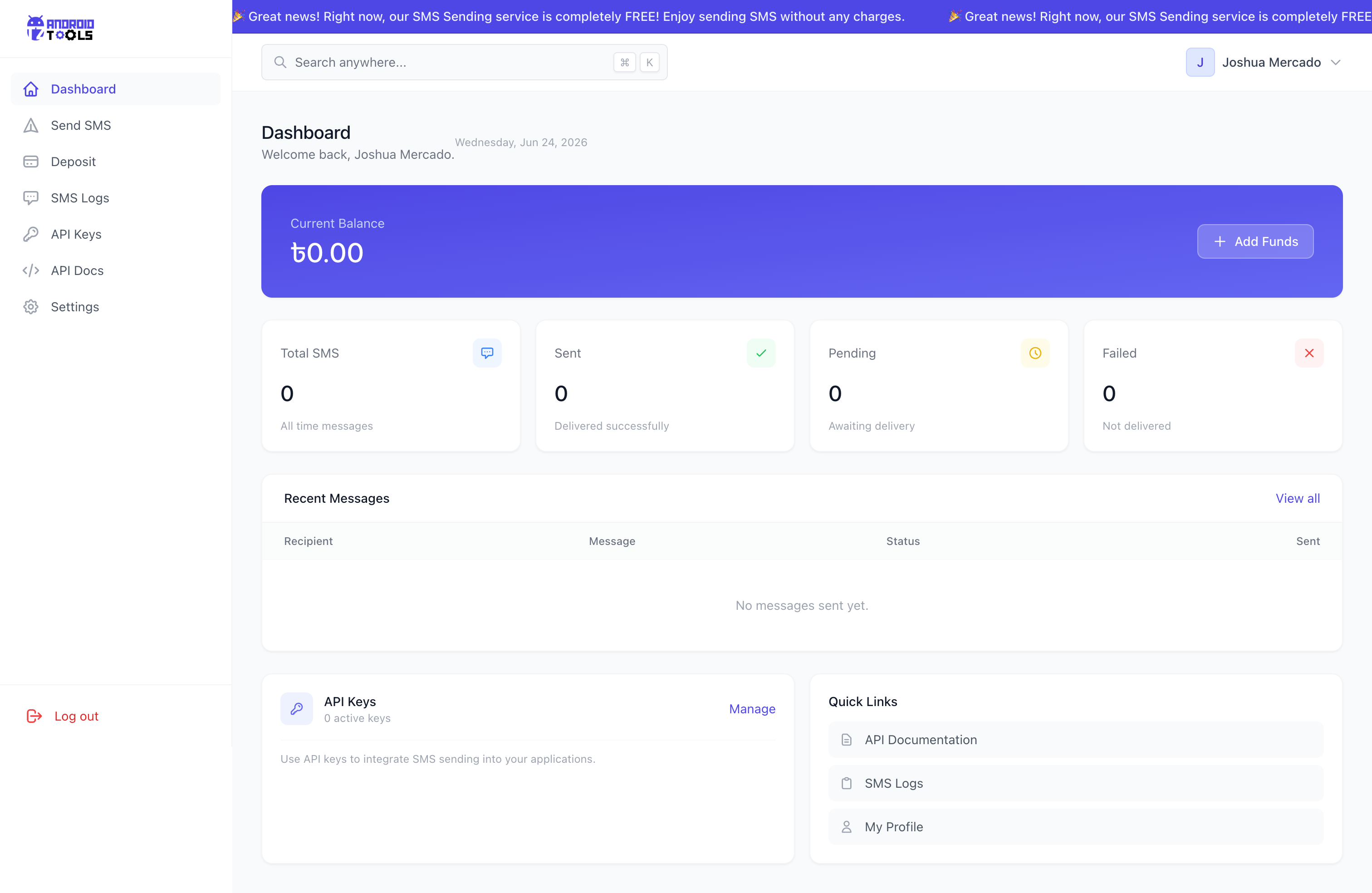
Task: Click the 'Awaiting delivery' caption
Action: point(871,426)
